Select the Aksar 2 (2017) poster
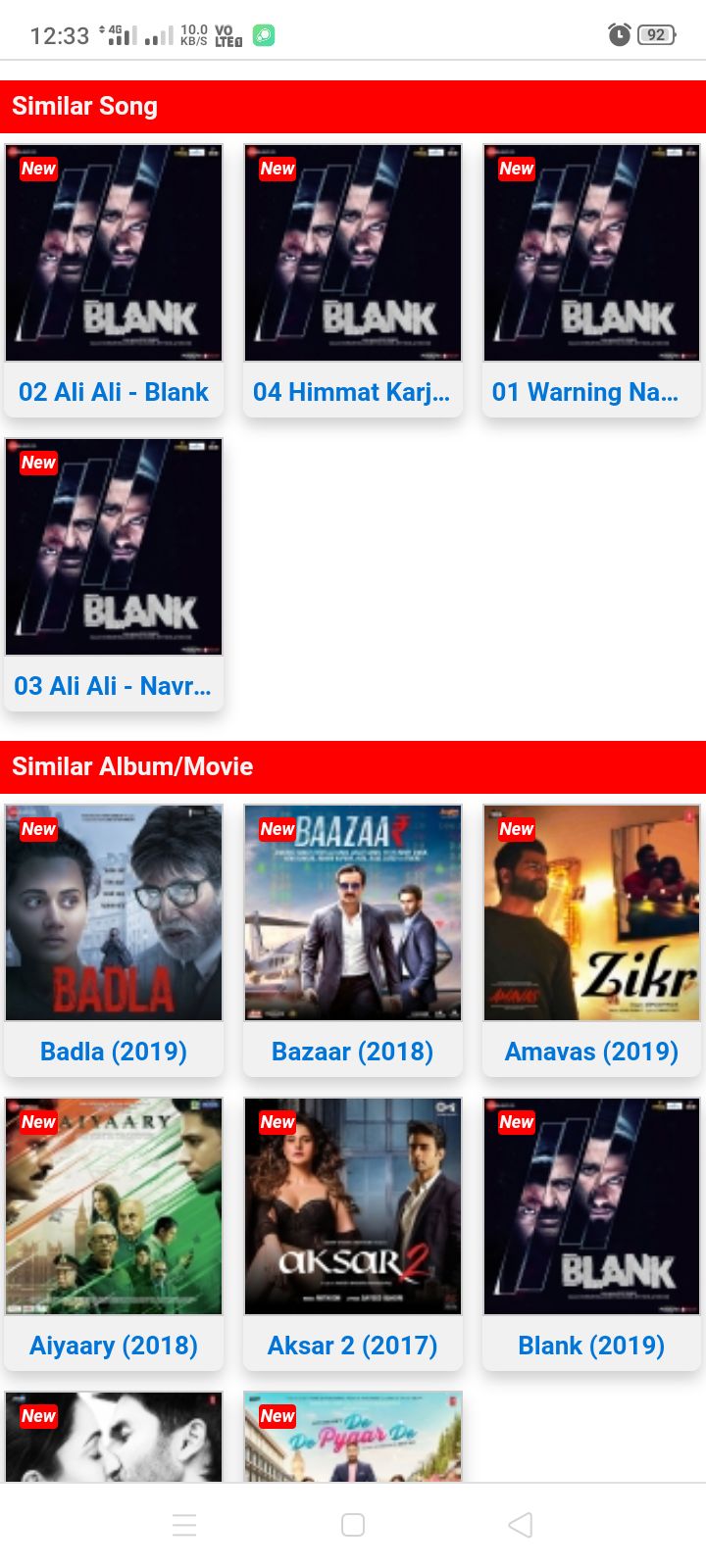The height and width of the screenshot is (1568, 706). pos(353,1206)
